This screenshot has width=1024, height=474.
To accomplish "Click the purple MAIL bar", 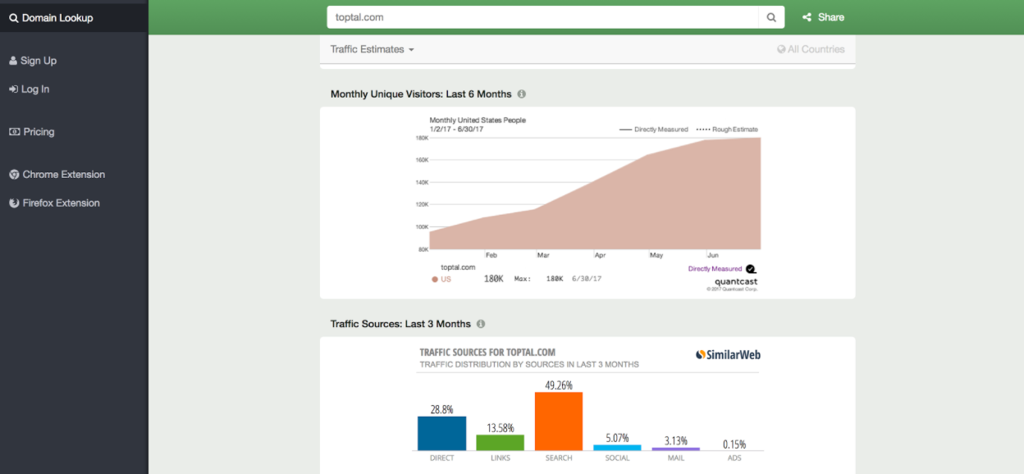I will click(676, 449).
